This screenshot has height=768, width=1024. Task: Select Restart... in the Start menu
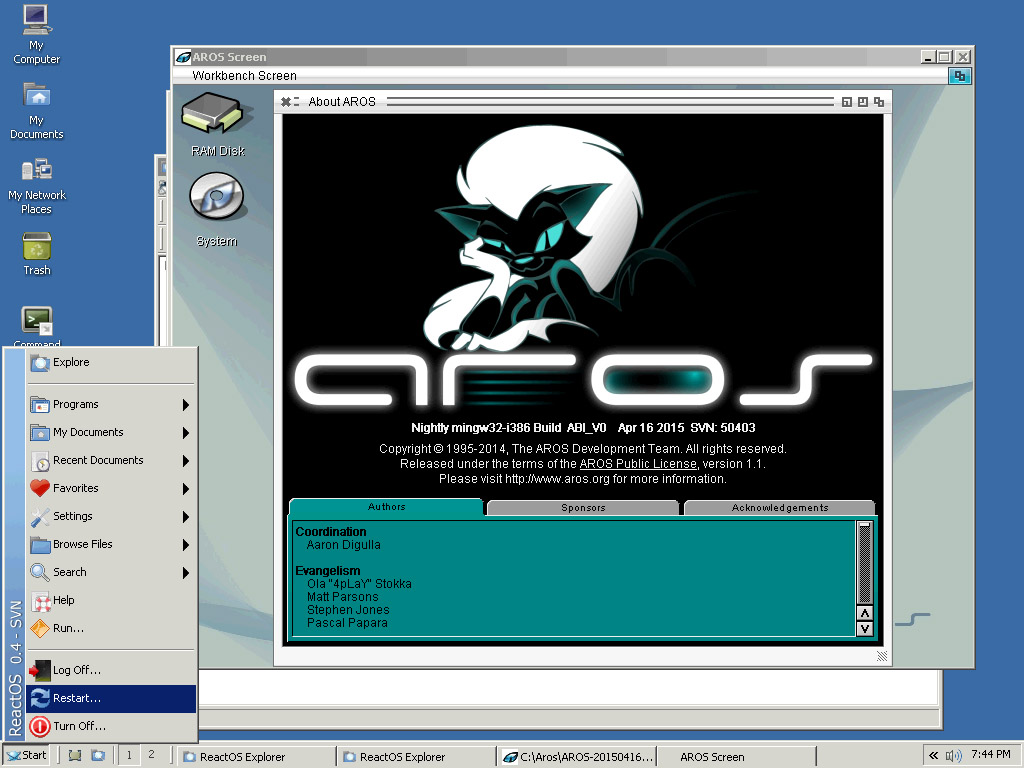[112, 699]
